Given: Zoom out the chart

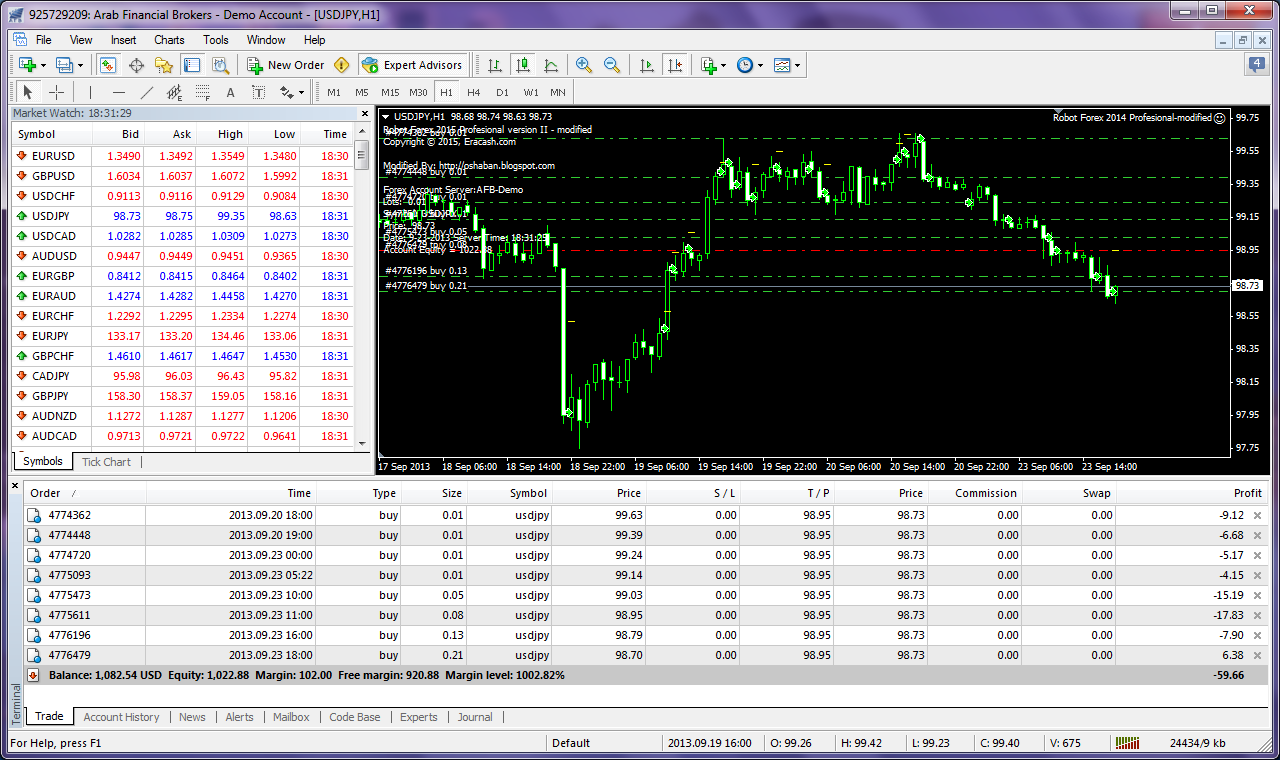Looking at the screenshot, I should point(612,65).
